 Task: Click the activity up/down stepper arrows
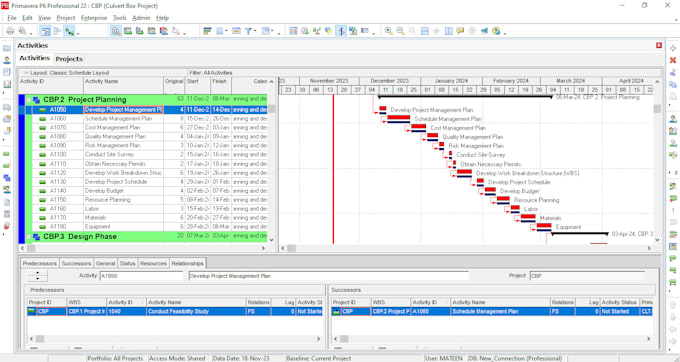point(37,276)
